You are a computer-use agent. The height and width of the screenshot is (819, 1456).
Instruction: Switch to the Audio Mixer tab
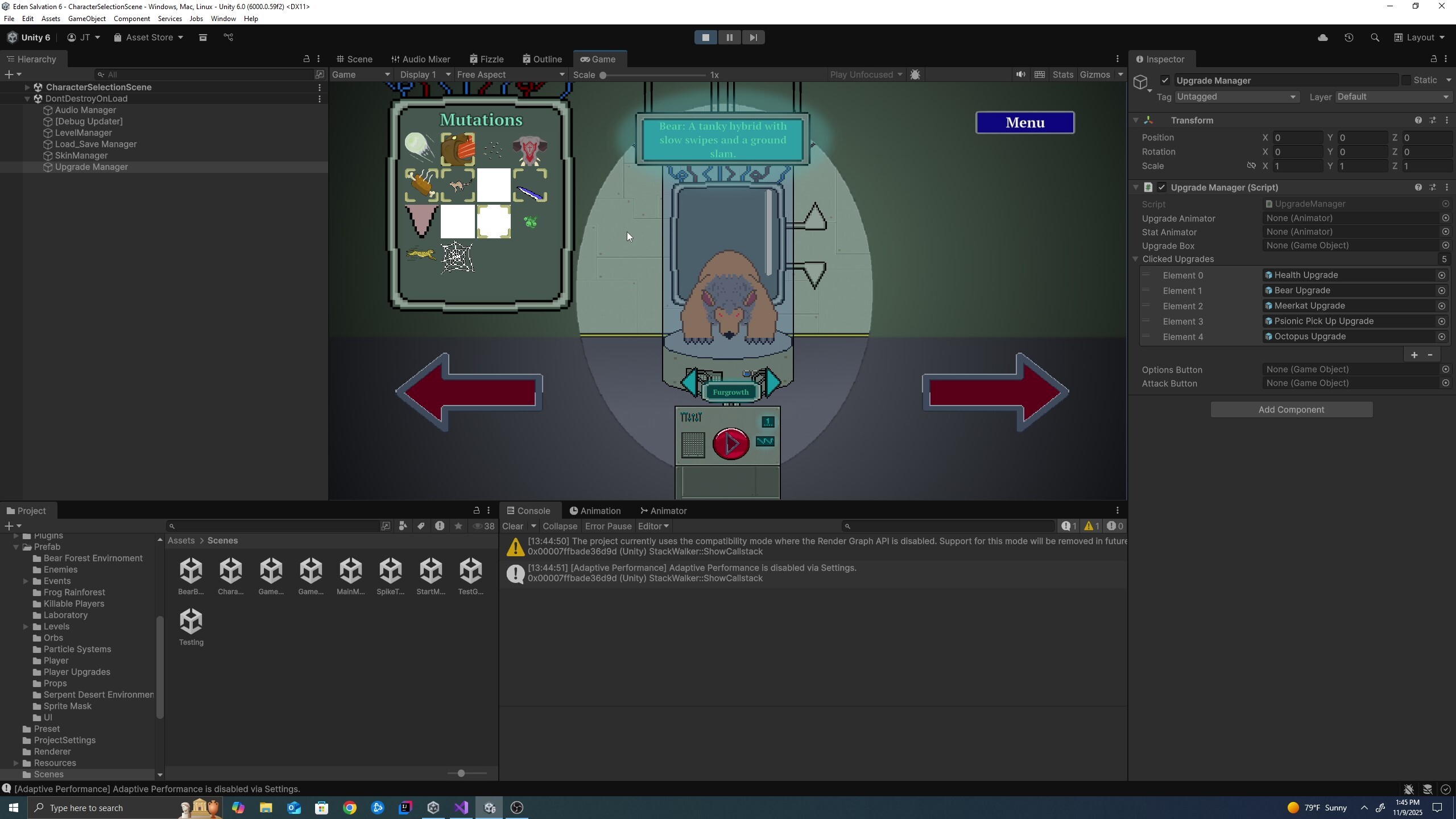pyautogui.click(x=421, y=59)
